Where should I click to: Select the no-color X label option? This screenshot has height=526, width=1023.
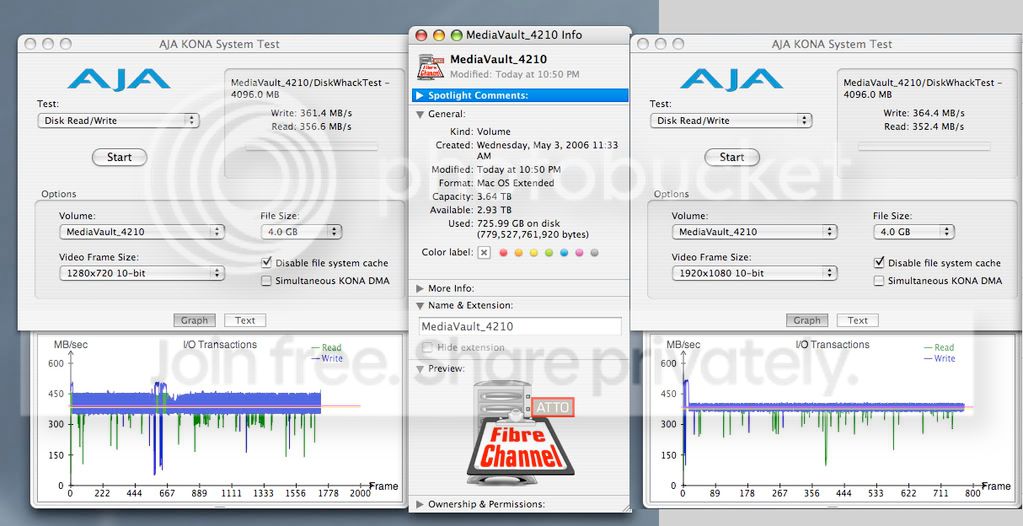point(483,253)
